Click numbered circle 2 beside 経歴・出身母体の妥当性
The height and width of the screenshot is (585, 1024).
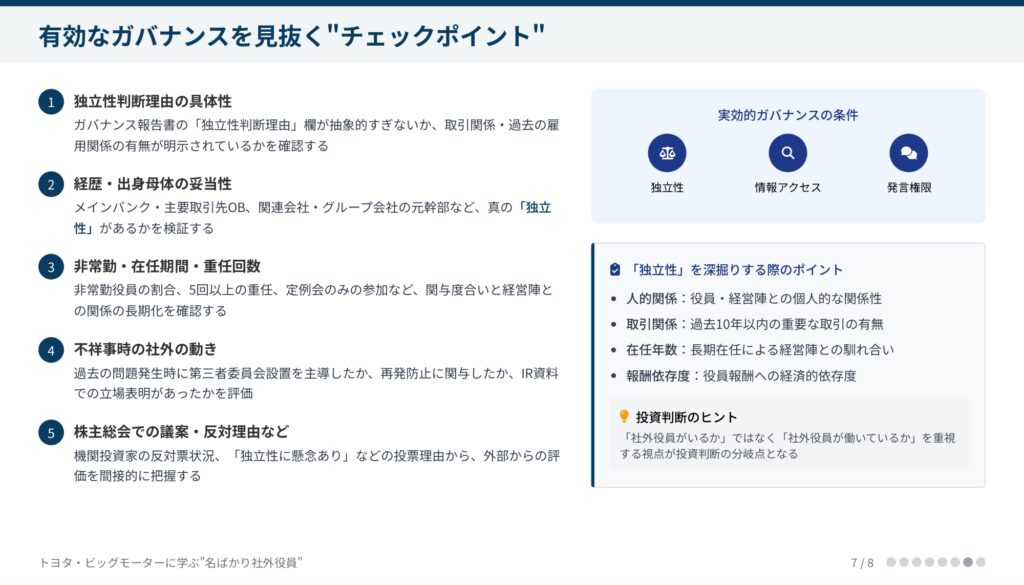[x=51, y=184]
